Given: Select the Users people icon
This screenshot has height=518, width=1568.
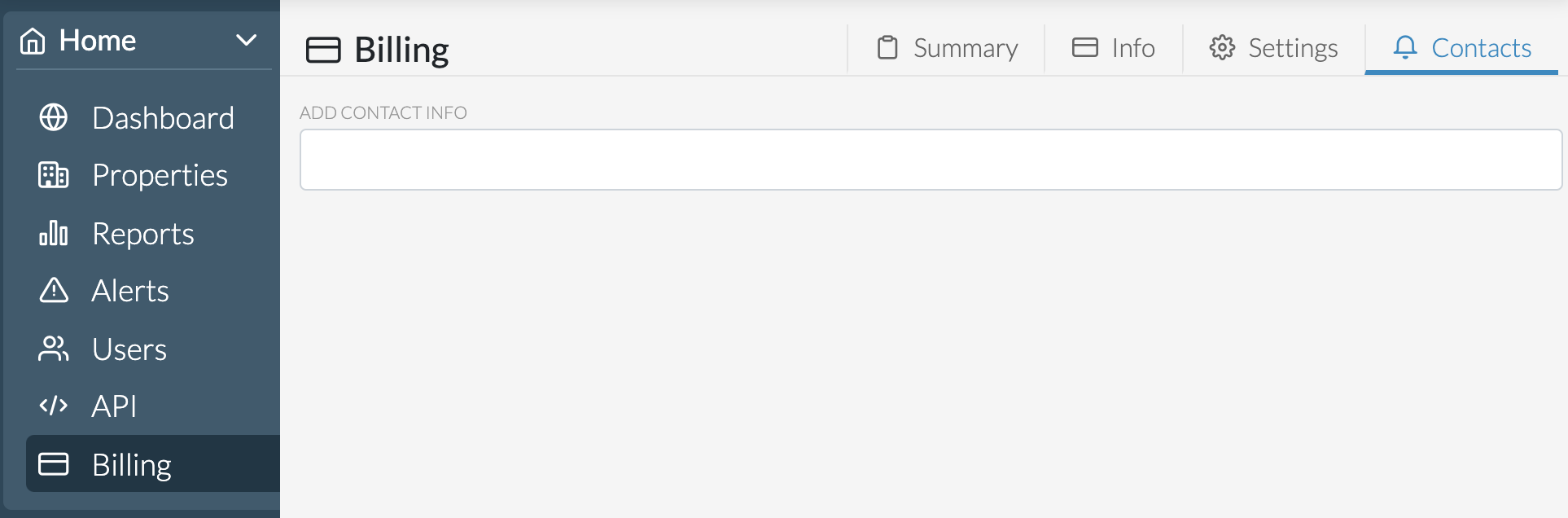Looking at the screenshot, I should coord(54,349).
